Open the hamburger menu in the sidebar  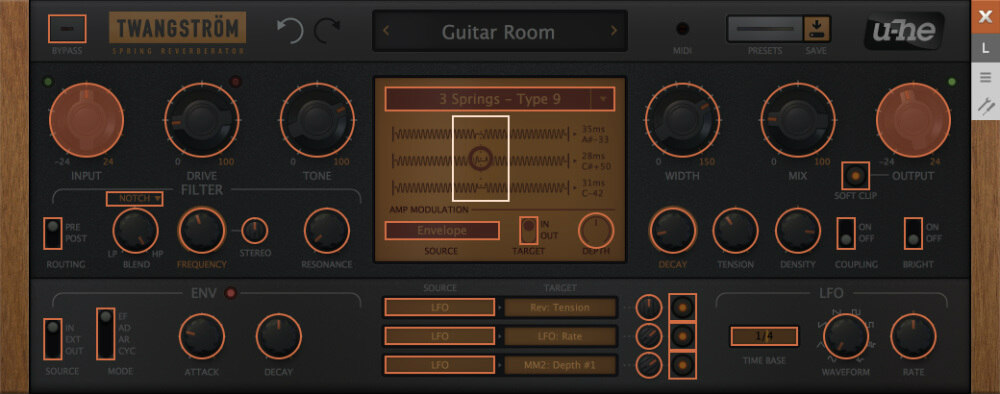pos(985,77)
